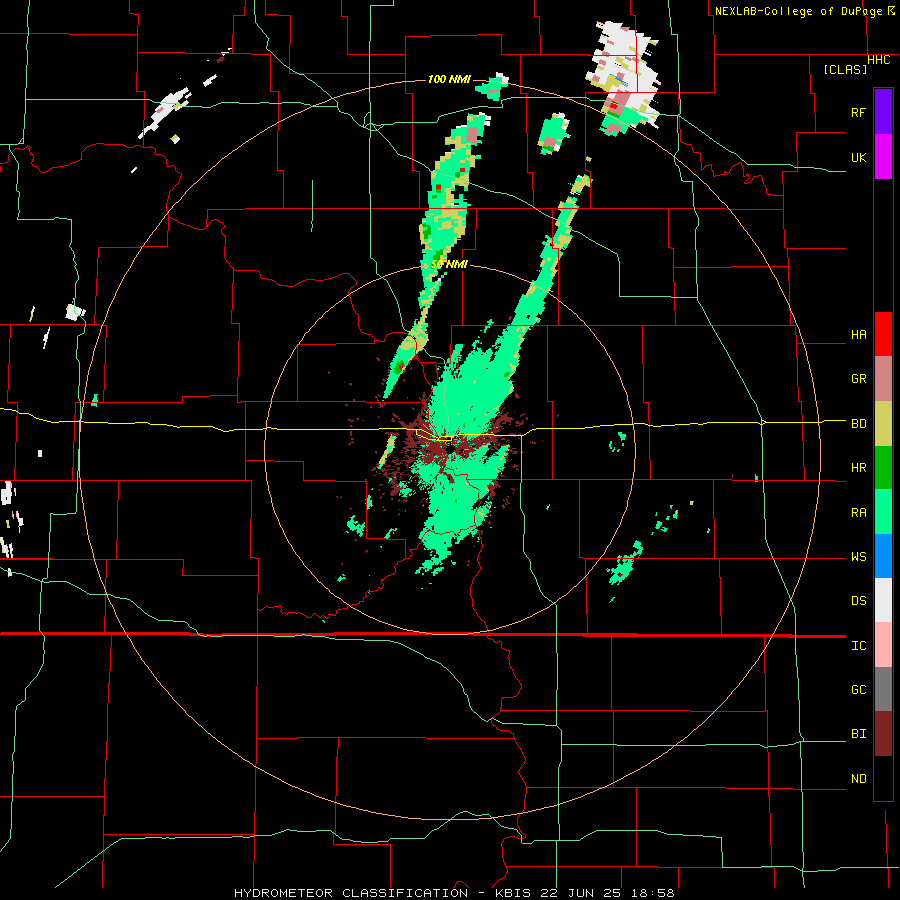Click the BI legend label
900x900 pixels.
point(858,734)
